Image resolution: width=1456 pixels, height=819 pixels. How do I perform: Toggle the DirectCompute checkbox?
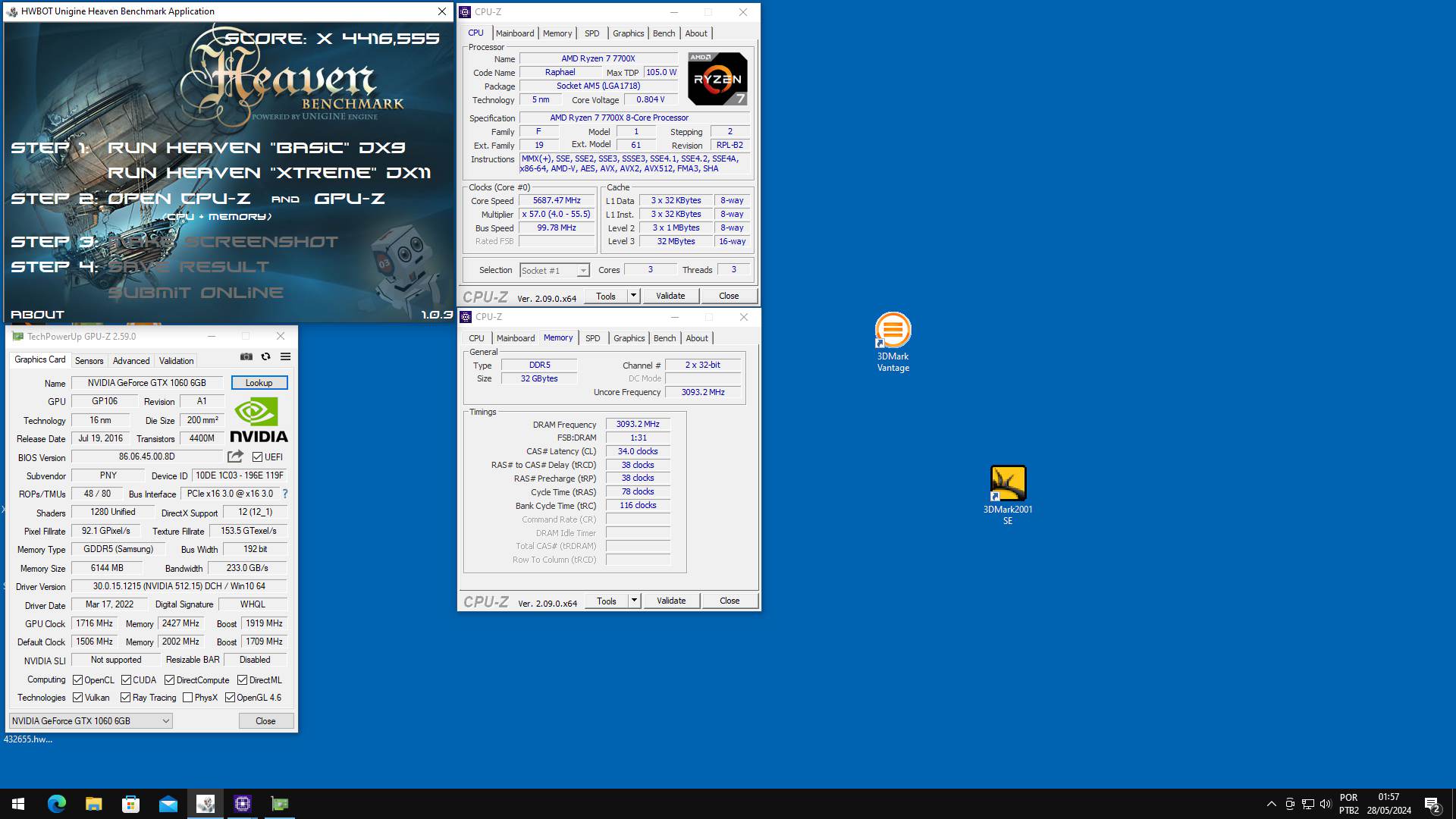click(169, 680)
